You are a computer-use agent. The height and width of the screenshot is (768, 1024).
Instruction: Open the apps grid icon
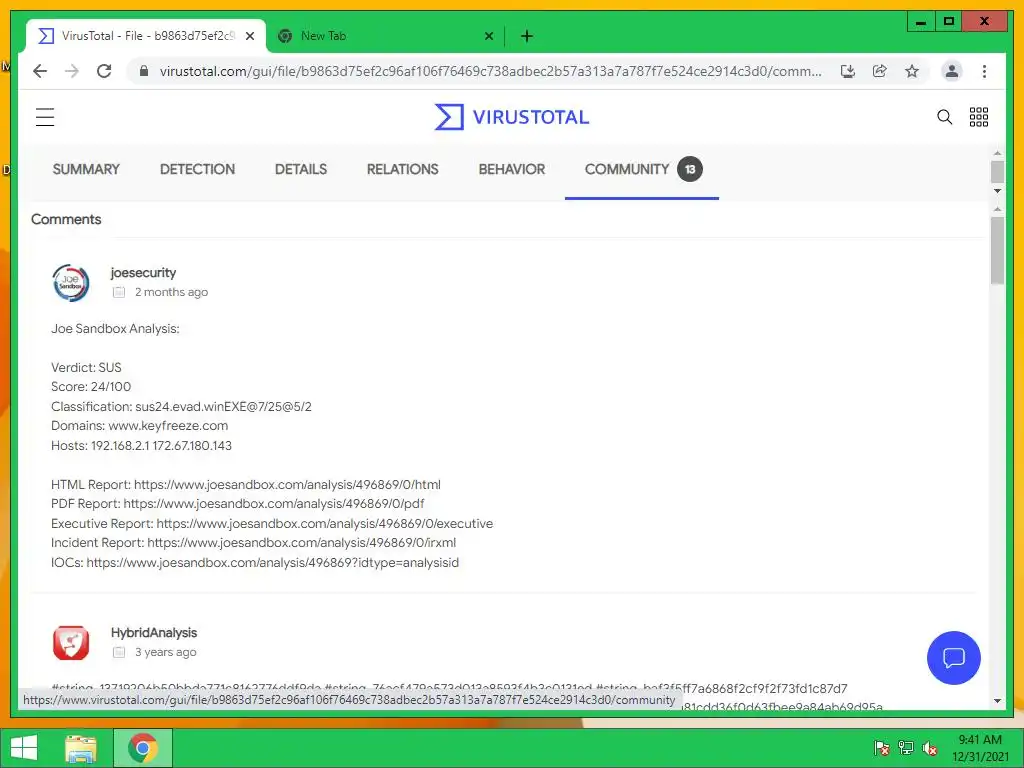[978, 117]
